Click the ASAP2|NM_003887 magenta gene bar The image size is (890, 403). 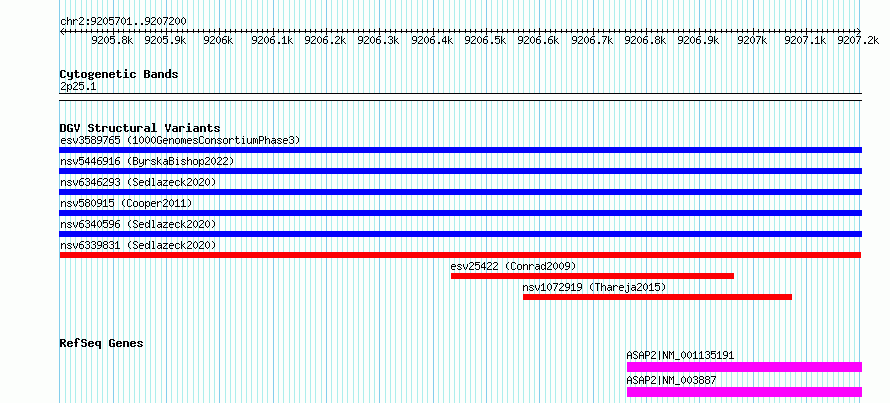pos(744,392)
